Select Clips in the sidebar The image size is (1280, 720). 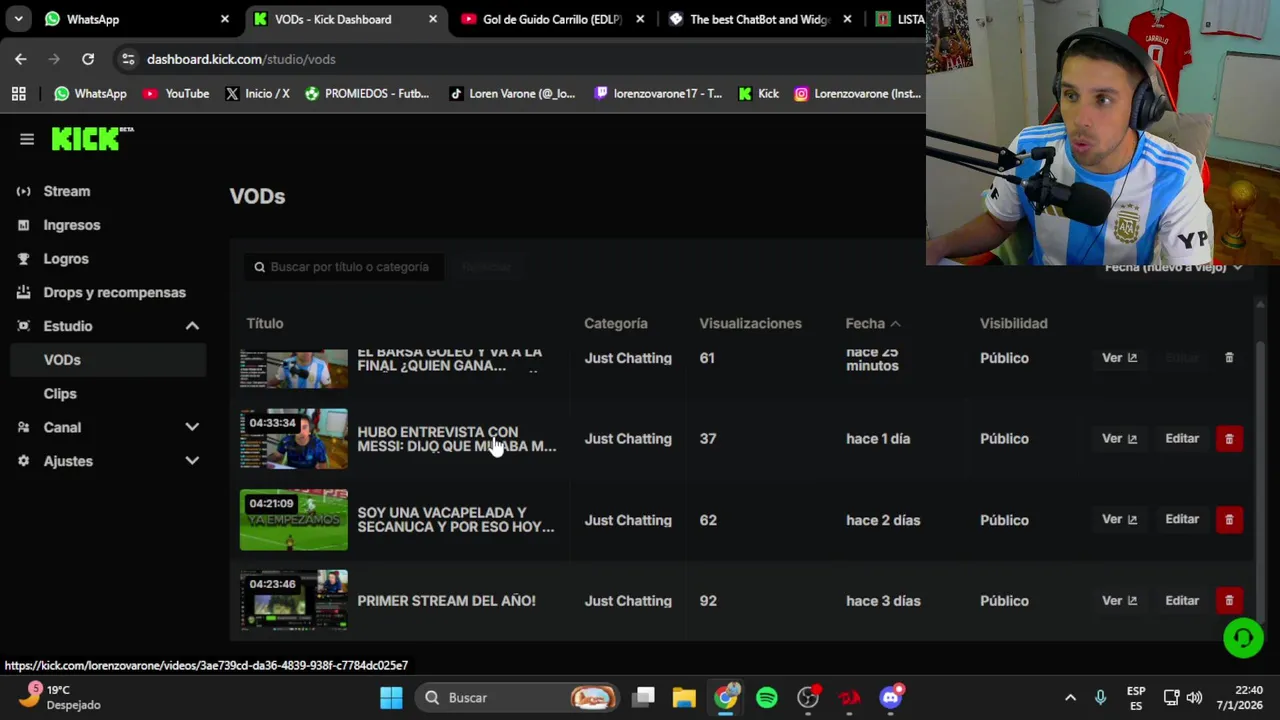(60, 394)
